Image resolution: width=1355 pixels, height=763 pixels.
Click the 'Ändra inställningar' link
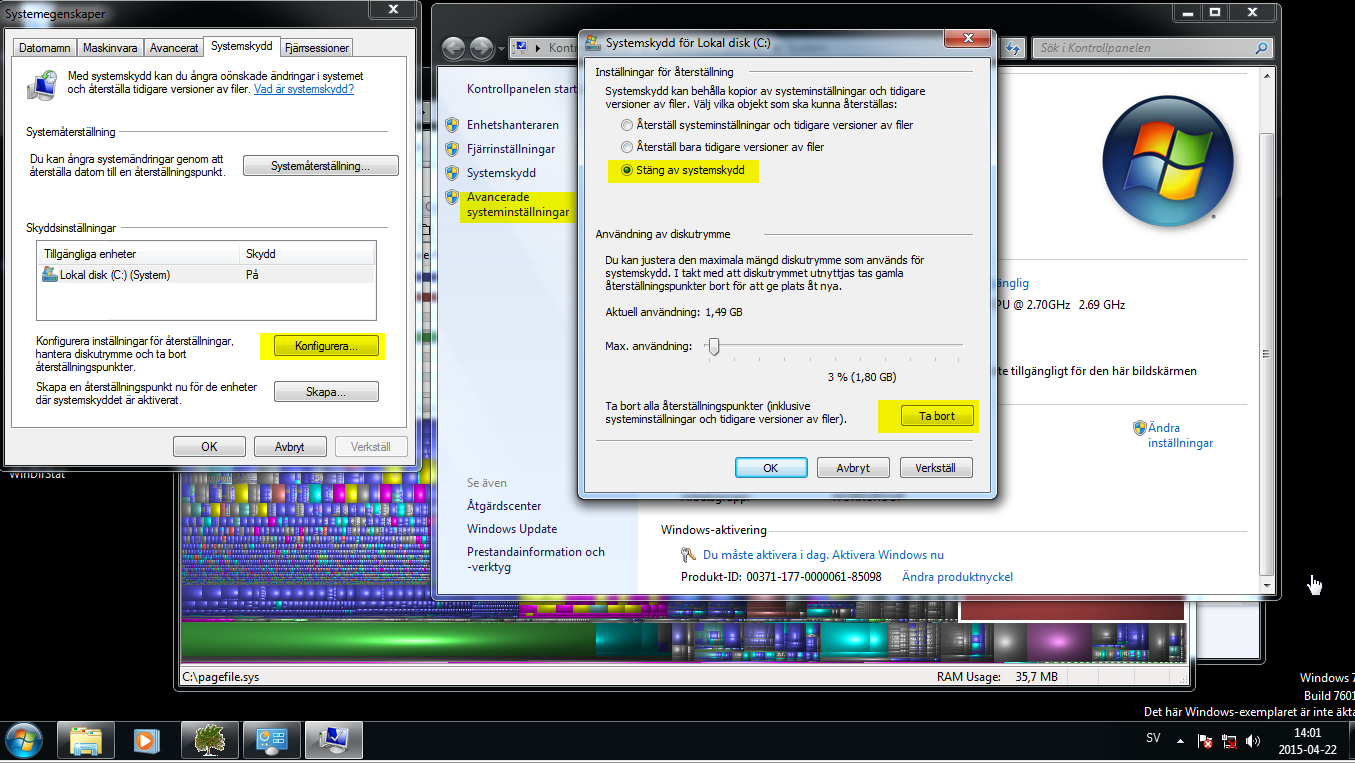coord(1180,435)
